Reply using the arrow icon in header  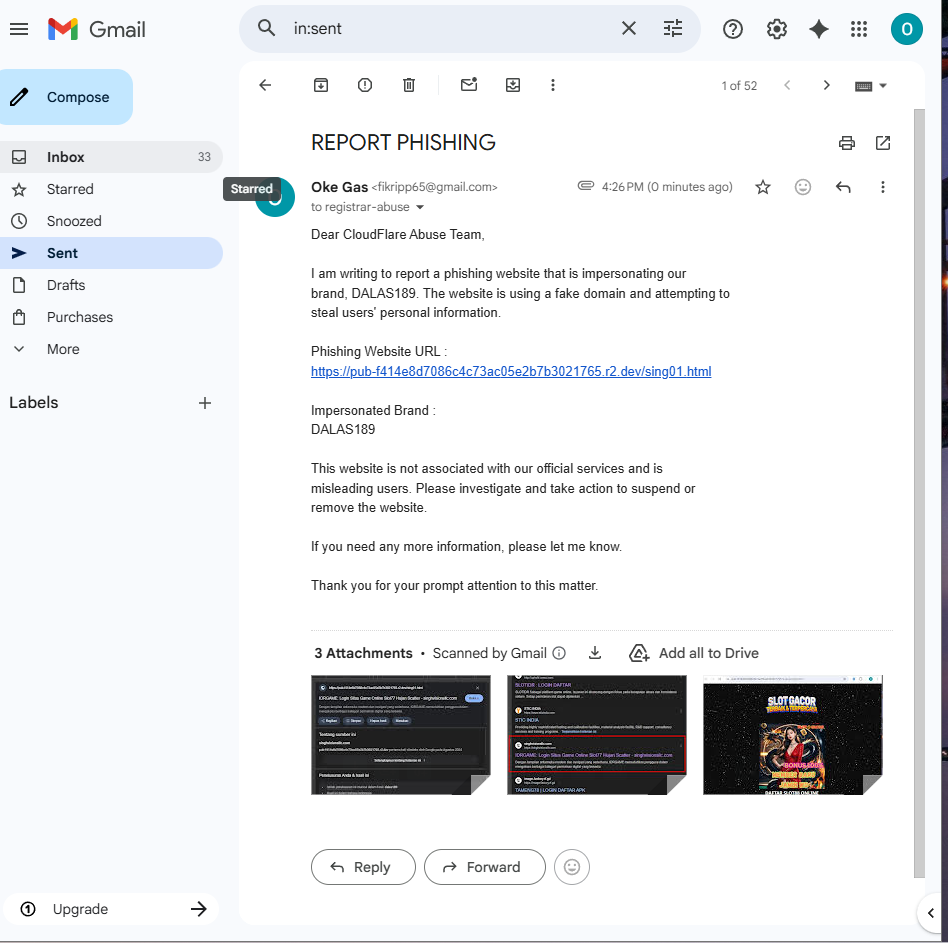(843, 187)
